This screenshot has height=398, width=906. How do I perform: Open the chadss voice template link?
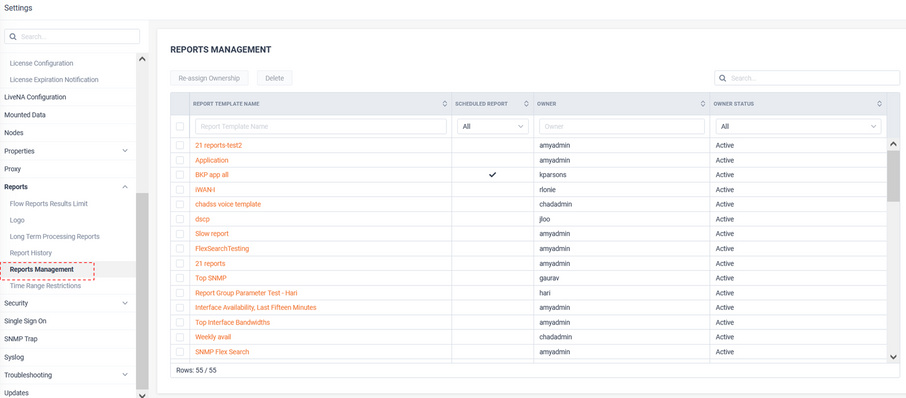(228, 204)
